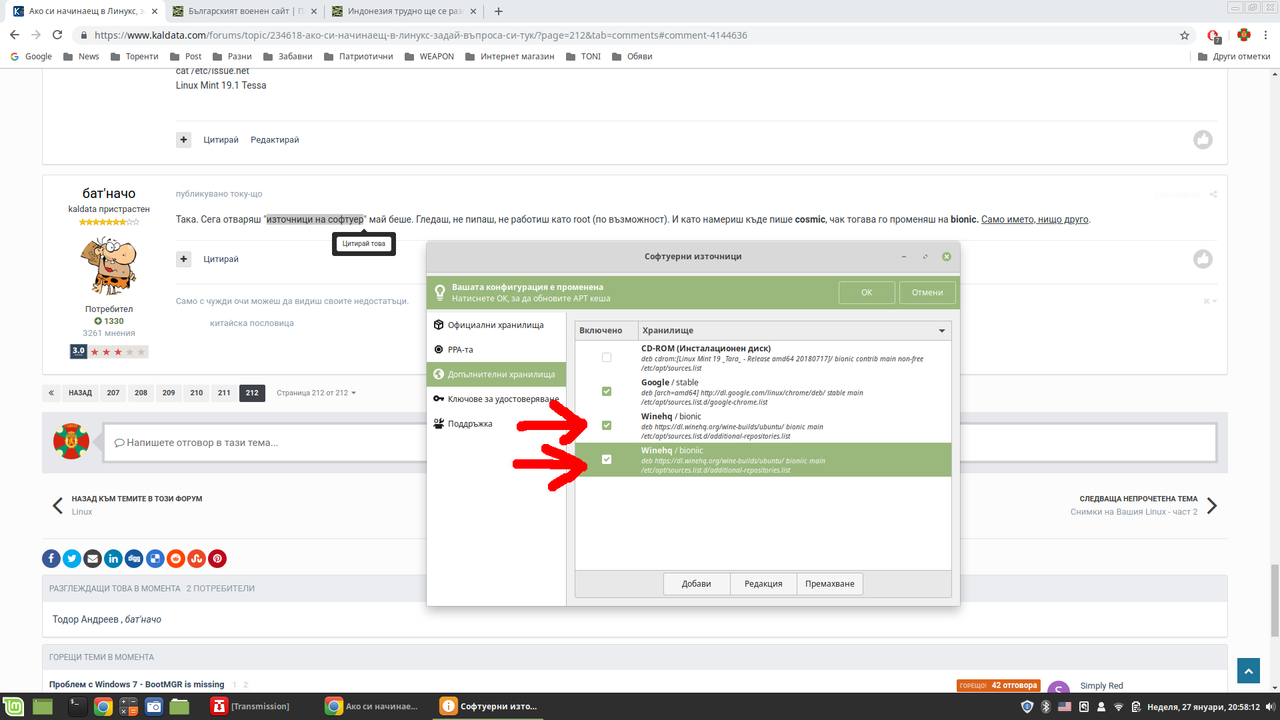Image resolution: width=1280 pixels, height=720 pixels.
Task: Open the Bluetooth tray icon
Action: coord(1046,706)
